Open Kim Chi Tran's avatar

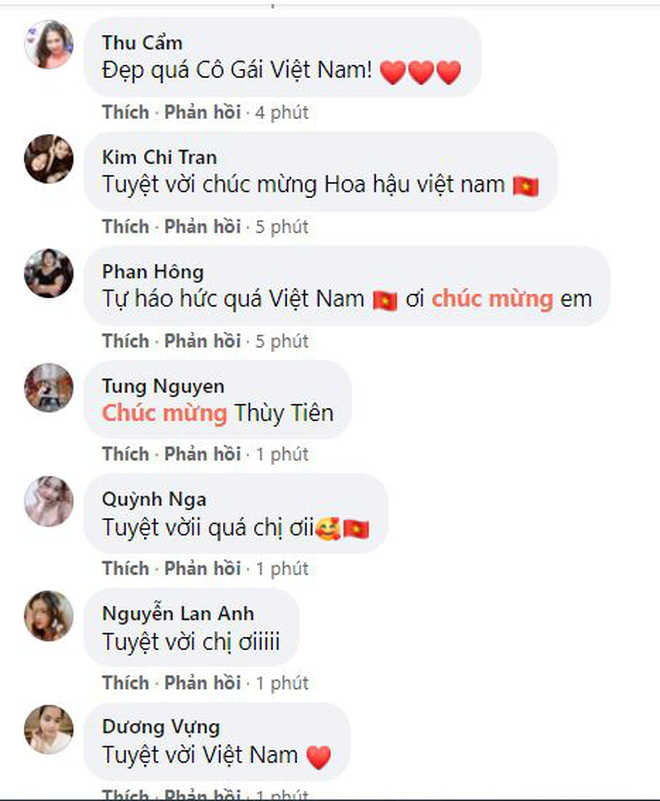(49, 159)
